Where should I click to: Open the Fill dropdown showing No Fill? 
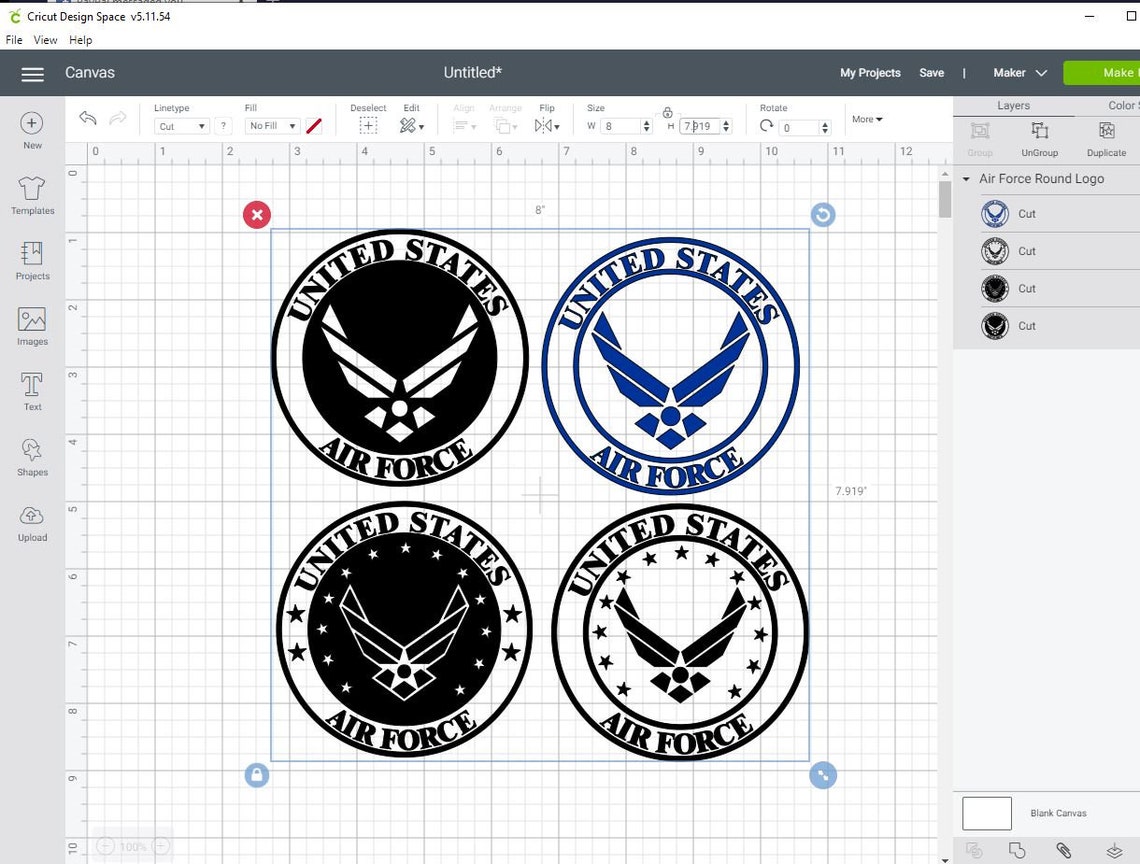(272, 126)
